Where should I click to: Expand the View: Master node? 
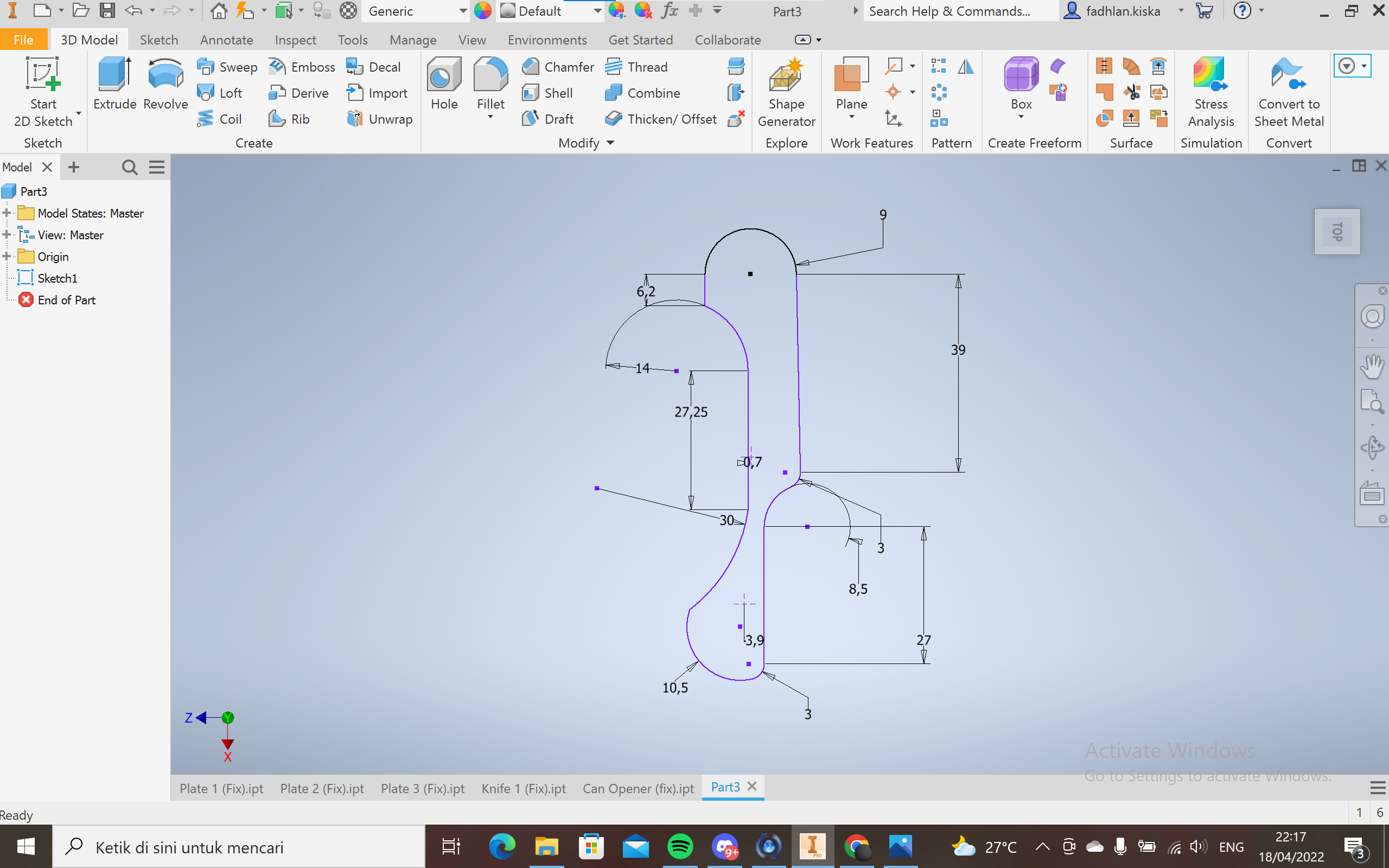point(7,235)
